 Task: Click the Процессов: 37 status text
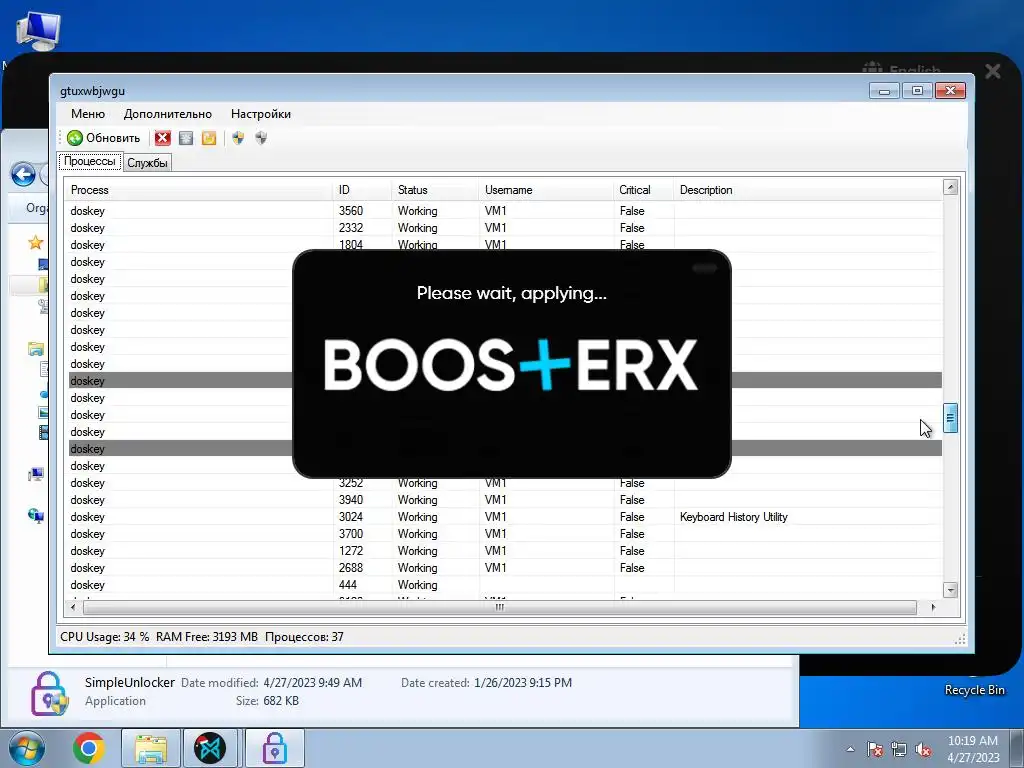point(304,637)
